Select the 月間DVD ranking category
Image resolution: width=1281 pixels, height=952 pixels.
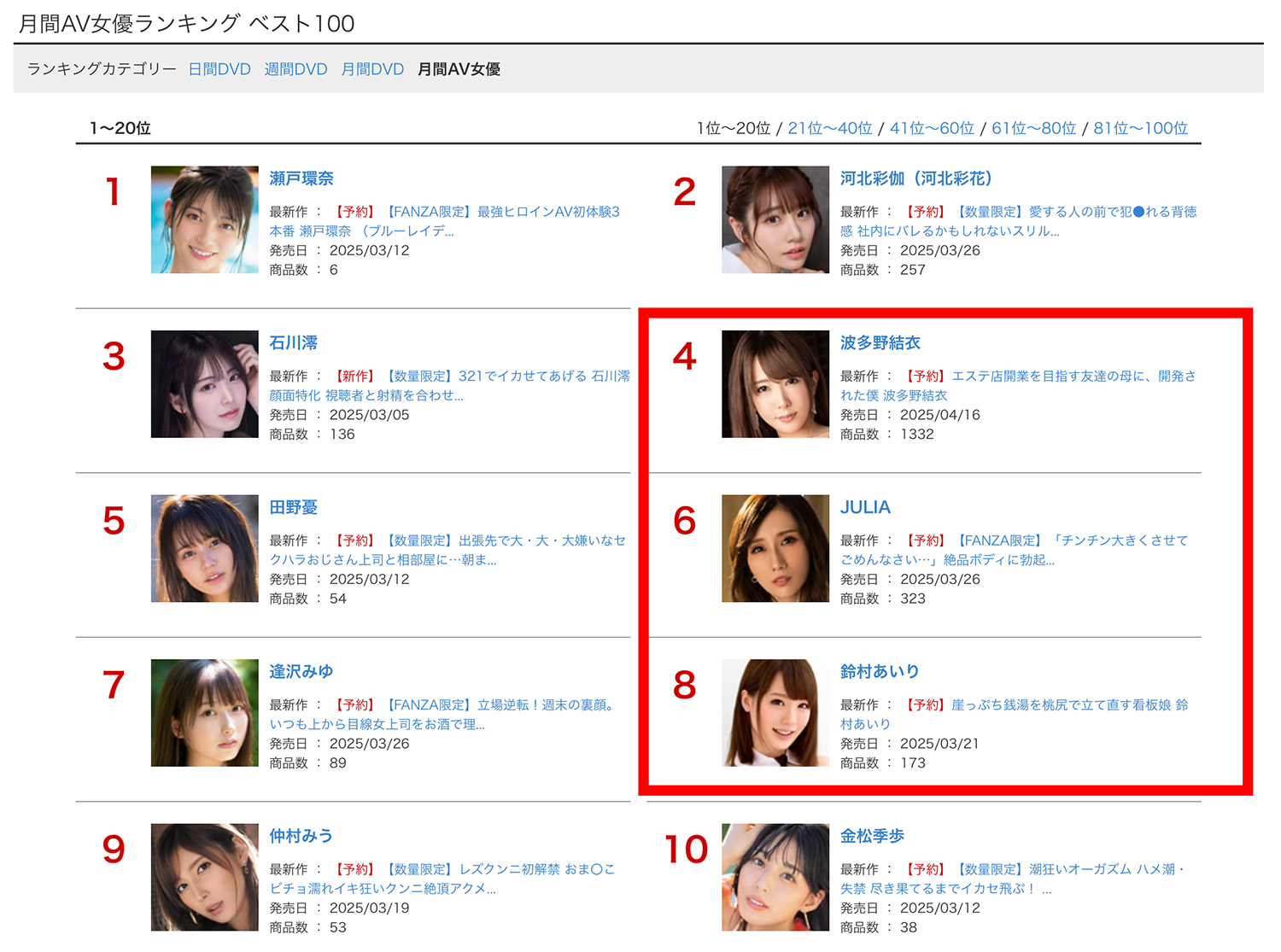[x=372, y=69]
